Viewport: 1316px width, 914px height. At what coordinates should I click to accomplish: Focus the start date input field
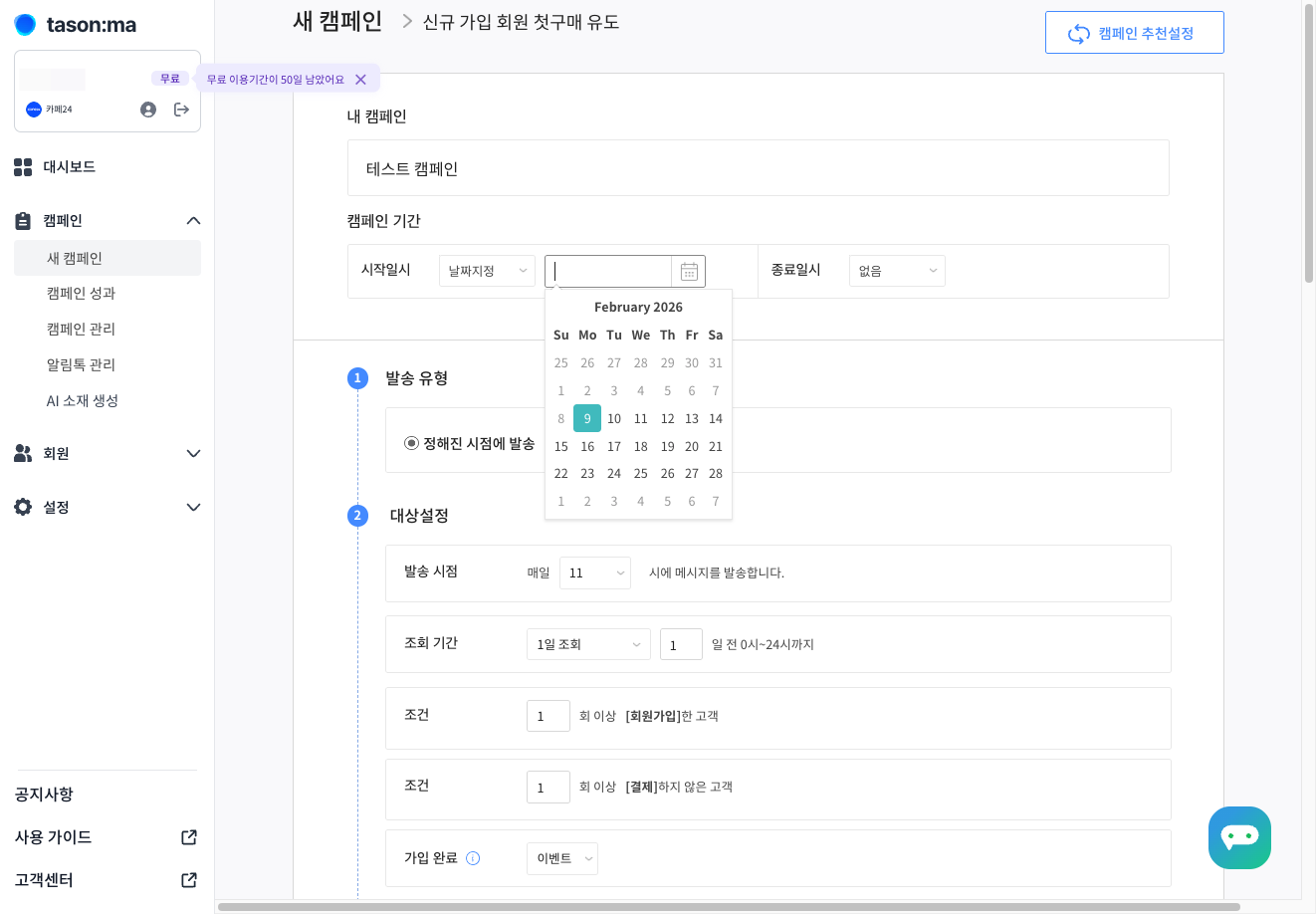(x=609, y=271)
